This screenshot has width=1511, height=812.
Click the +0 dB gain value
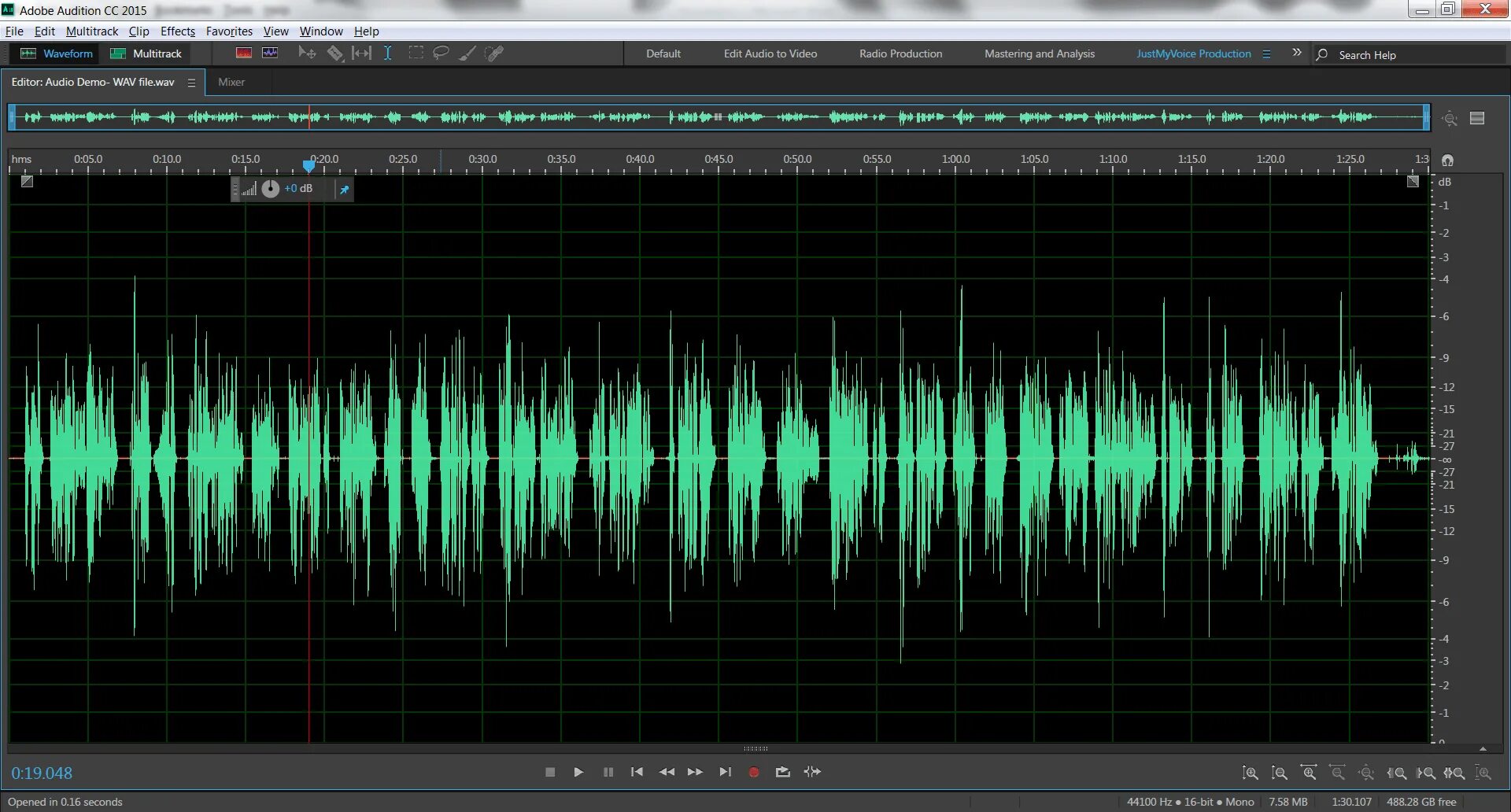point(298,188)
